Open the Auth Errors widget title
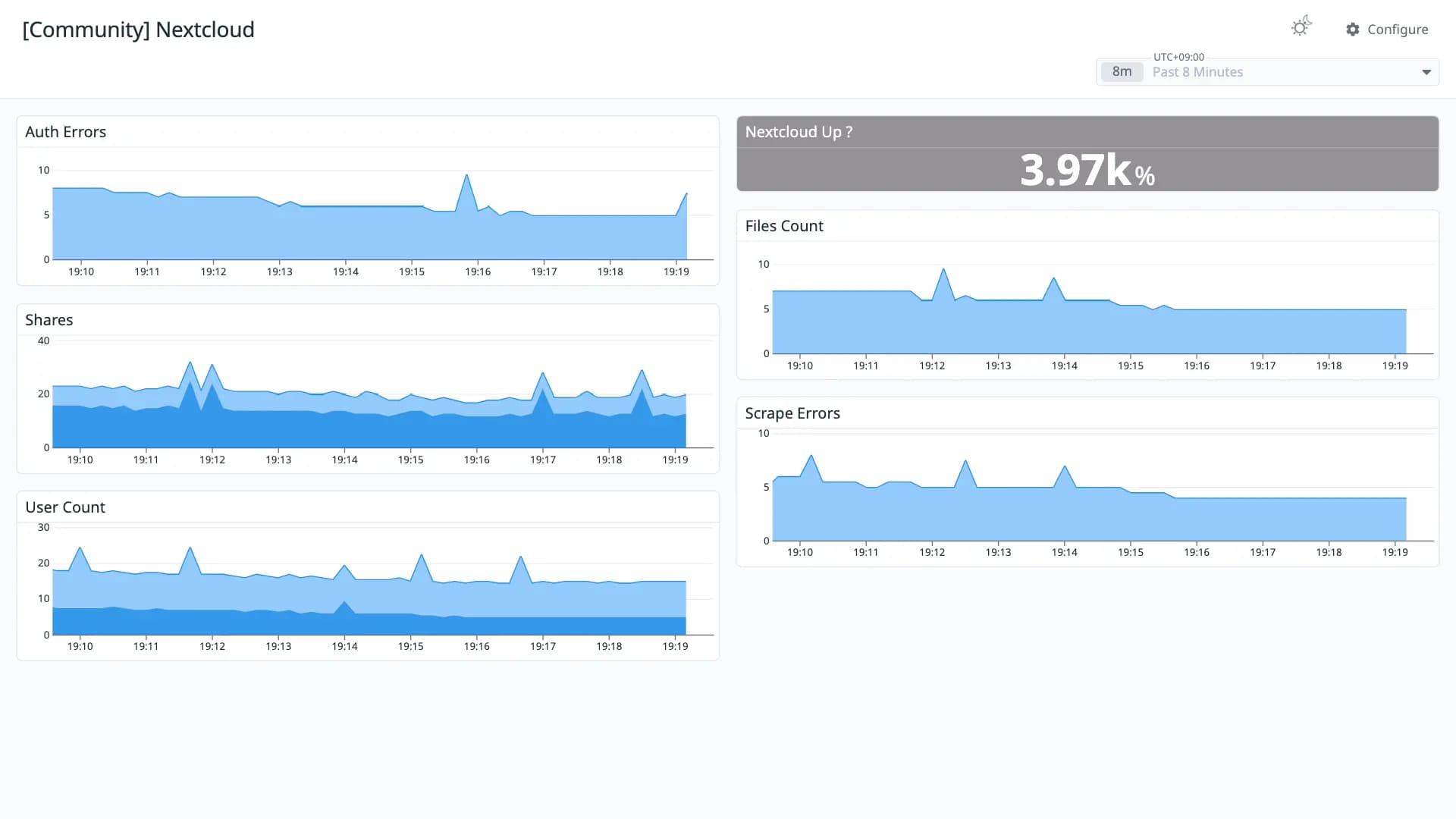Image resolution: width=1456 pixels, height=819 pixels. (x=66, y=132)
